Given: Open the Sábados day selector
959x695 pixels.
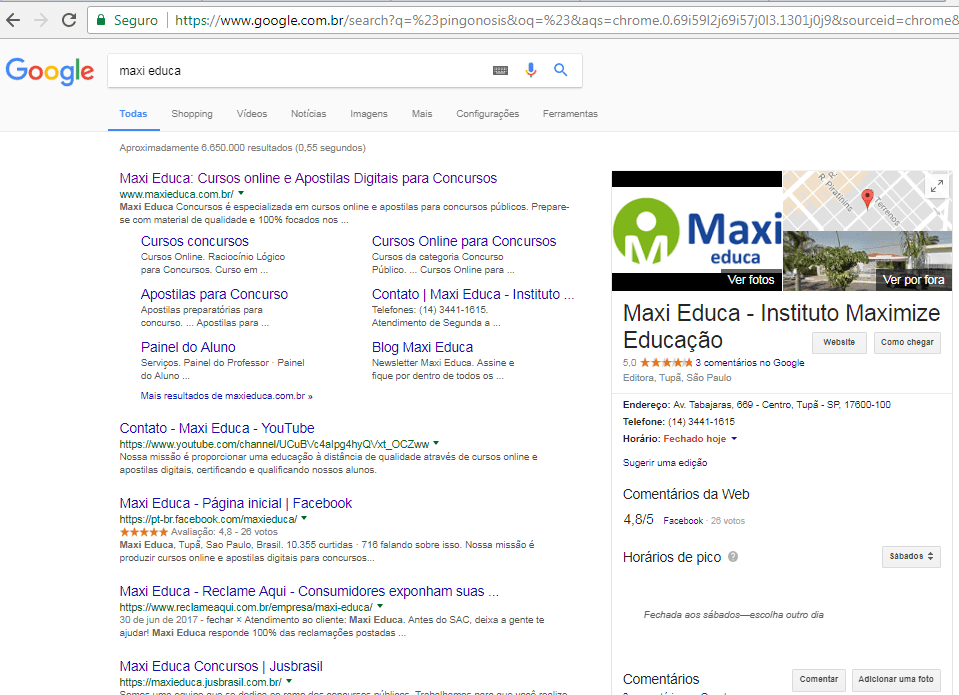Looking at the screenshot, I should click(x=911, y=557).
